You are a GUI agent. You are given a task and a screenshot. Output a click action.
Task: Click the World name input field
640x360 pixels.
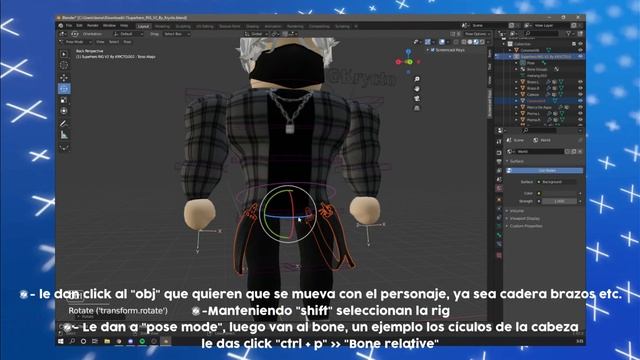click(x=540, y=151)
